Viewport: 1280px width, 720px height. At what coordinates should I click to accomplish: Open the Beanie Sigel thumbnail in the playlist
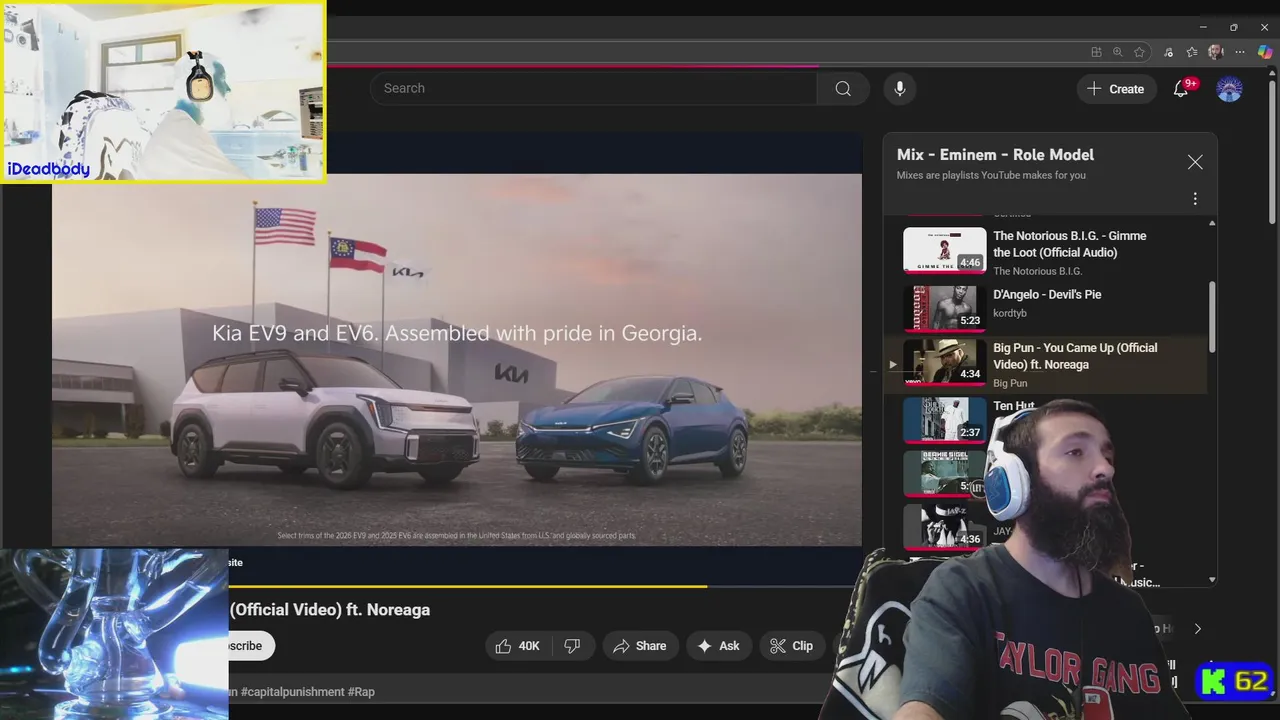click(x=944, y=473)
